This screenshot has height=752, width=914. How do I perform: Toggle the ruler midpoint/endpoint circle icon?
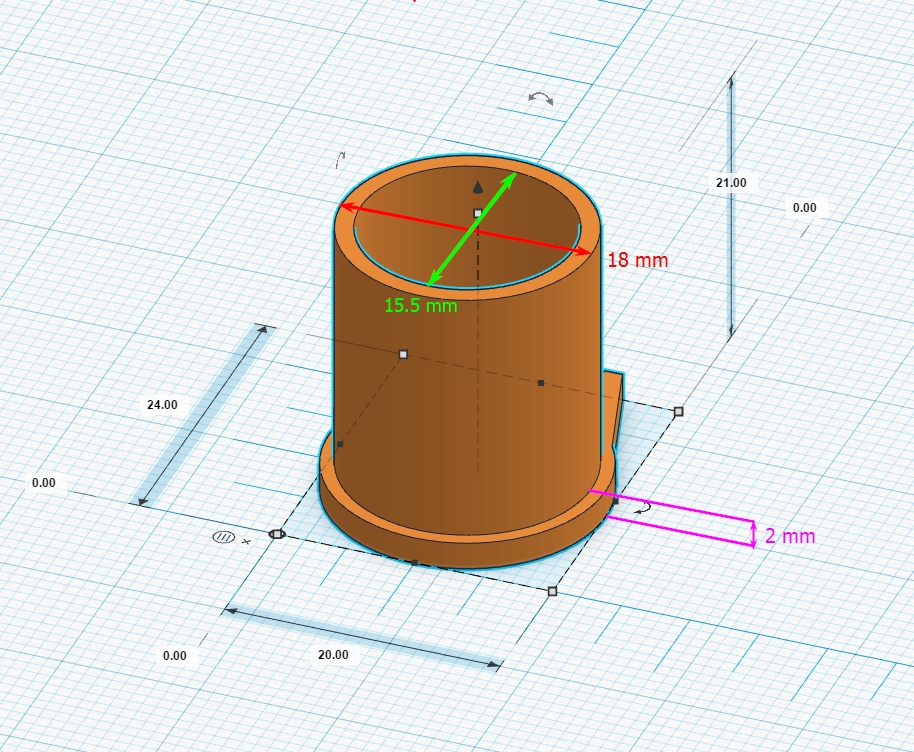coord(223,537)
